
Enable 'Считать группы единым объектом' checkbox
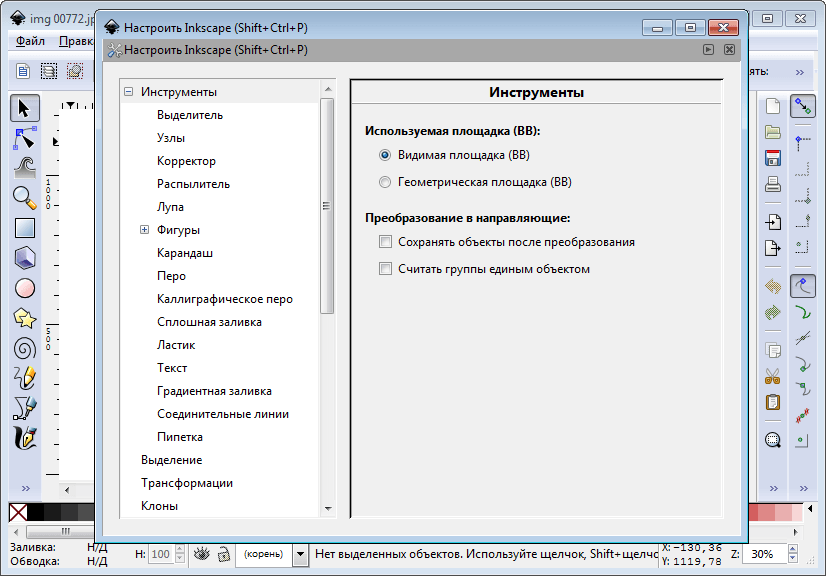386,269
